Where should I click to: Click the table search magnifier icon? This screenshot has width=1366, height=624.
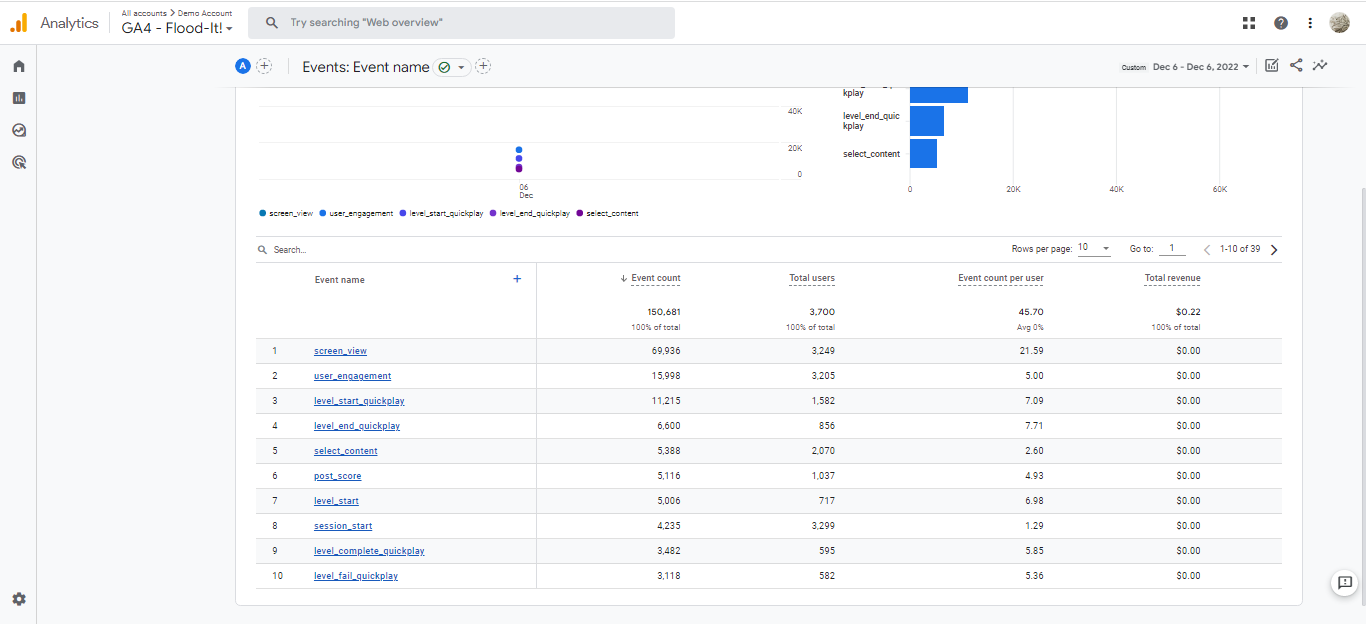pos(263,250)
